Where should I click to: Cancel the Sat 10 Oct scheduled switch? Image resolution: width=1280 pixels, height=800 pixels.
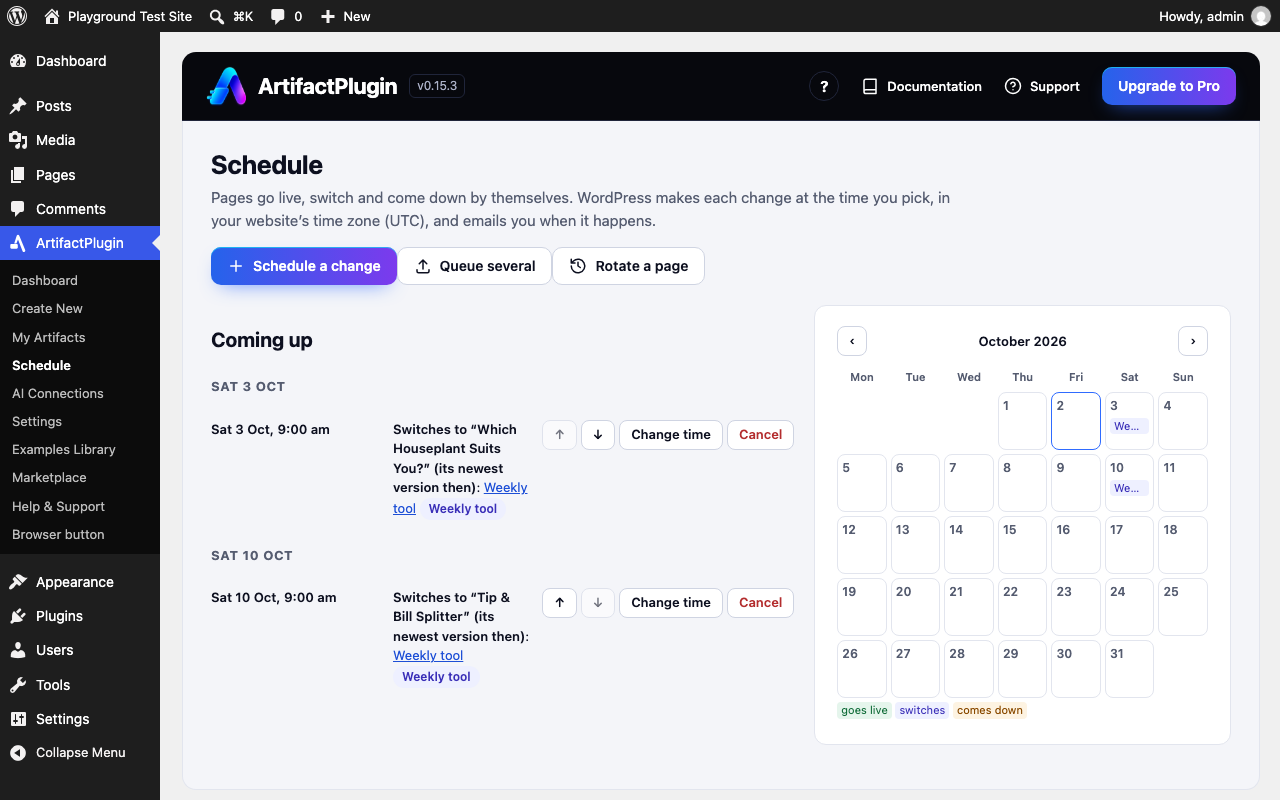click(760, 602)
